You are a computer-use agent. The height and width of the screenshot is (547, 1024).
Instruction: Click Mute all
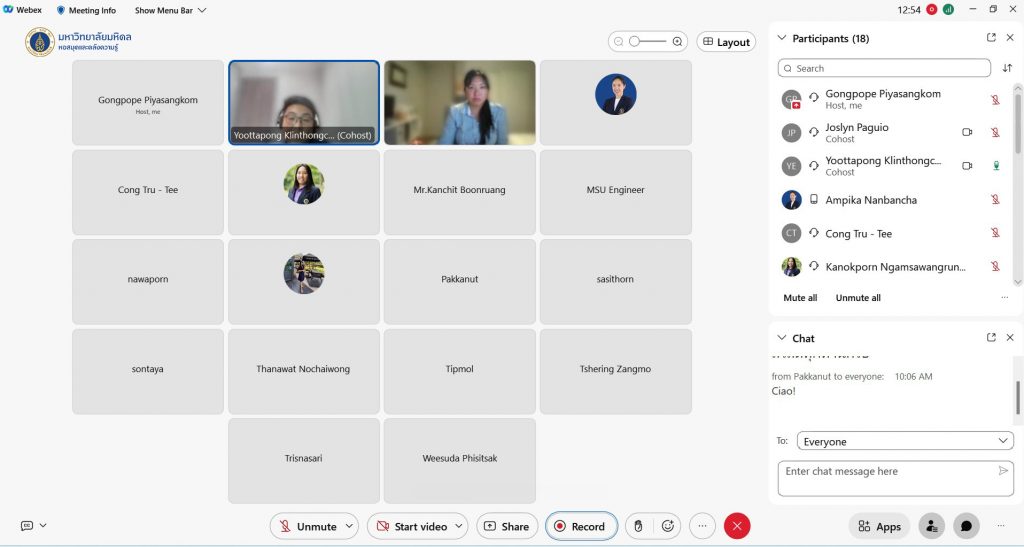click(x=800, y=298)
